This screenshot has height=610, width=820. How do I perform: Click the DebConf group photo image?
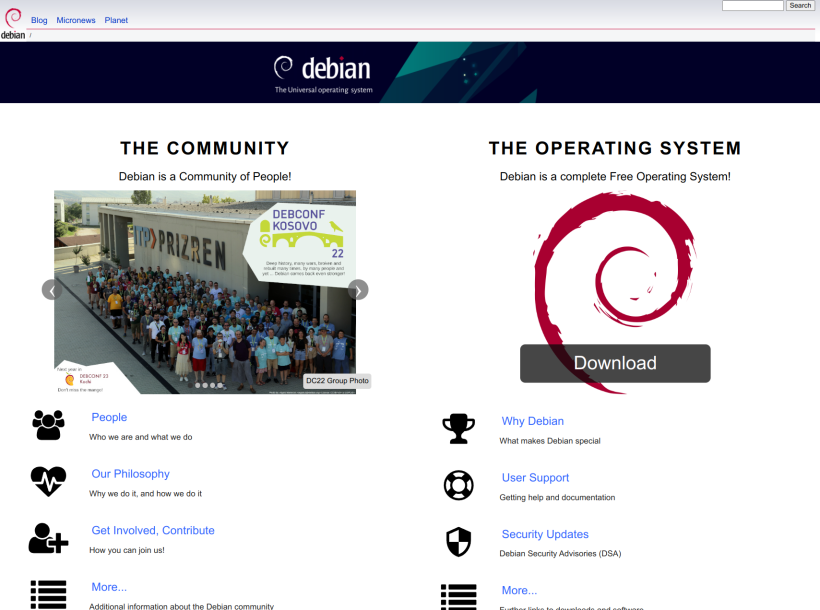(205, 292)
